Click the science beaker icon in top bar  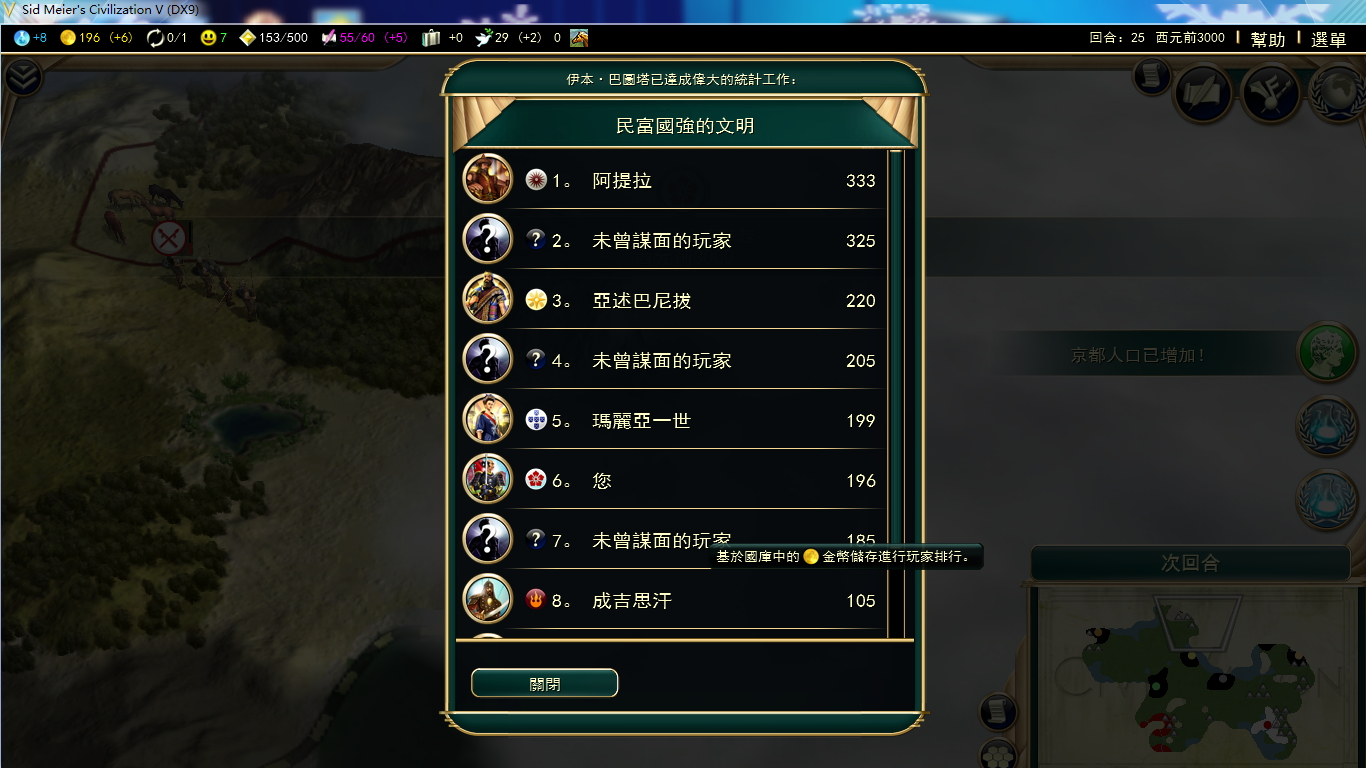[x=22, y=38]
